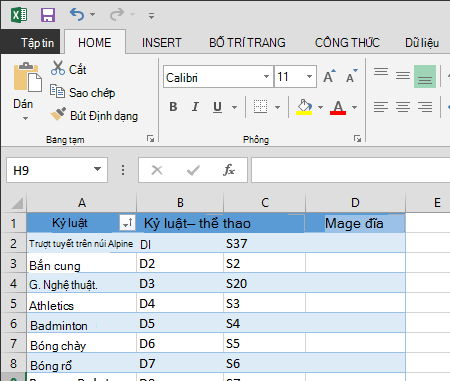Open the borders dropdown arrow
450x381 pixels.
tap(277, 107)
